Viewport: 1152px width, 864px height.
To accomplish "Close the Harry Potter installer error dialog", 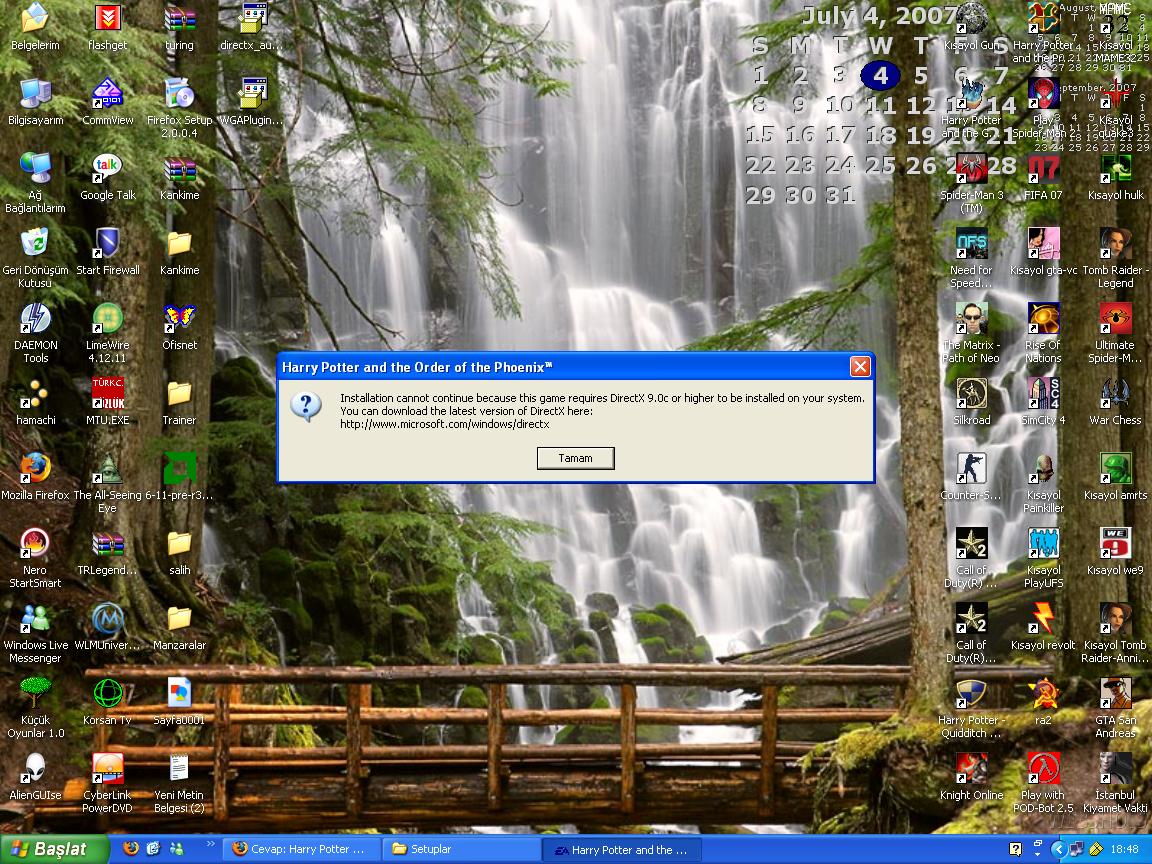I will coord(860,367).
